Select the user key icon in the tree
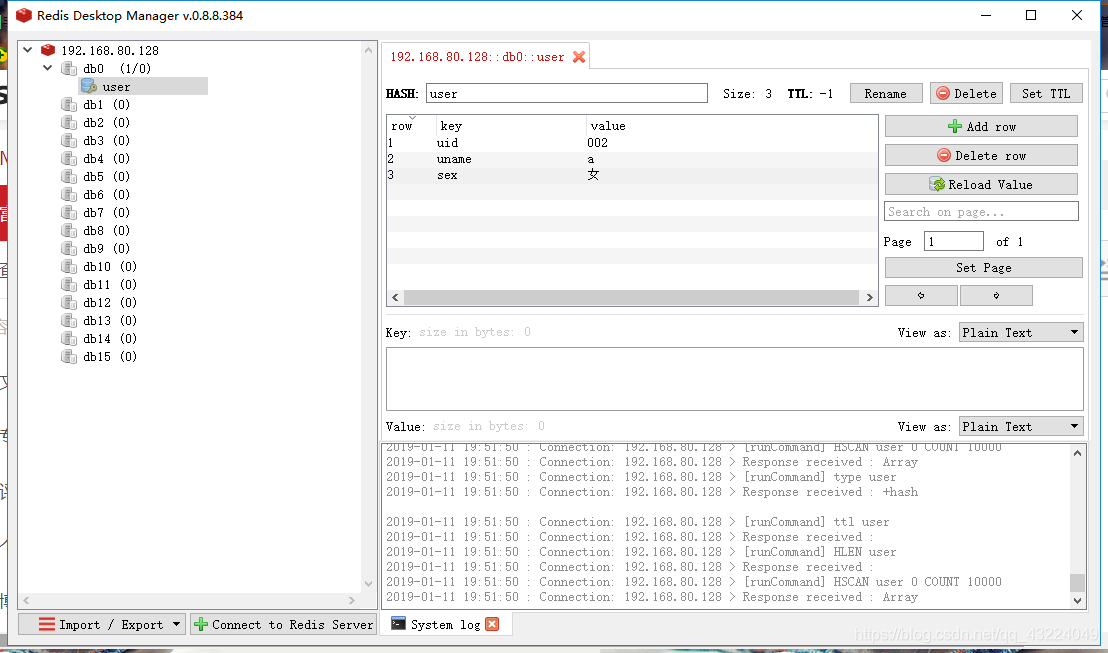 coord(88,86)
